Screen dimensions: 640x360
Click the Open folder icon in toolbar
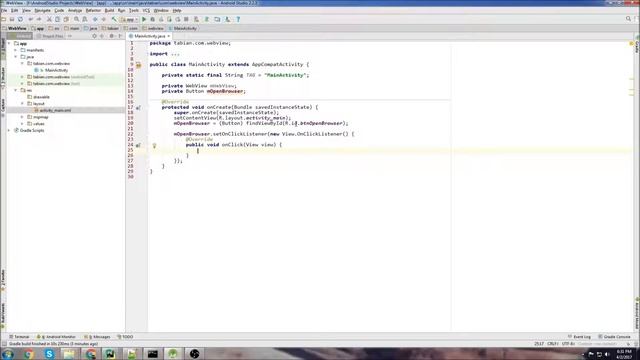[3, 19]
